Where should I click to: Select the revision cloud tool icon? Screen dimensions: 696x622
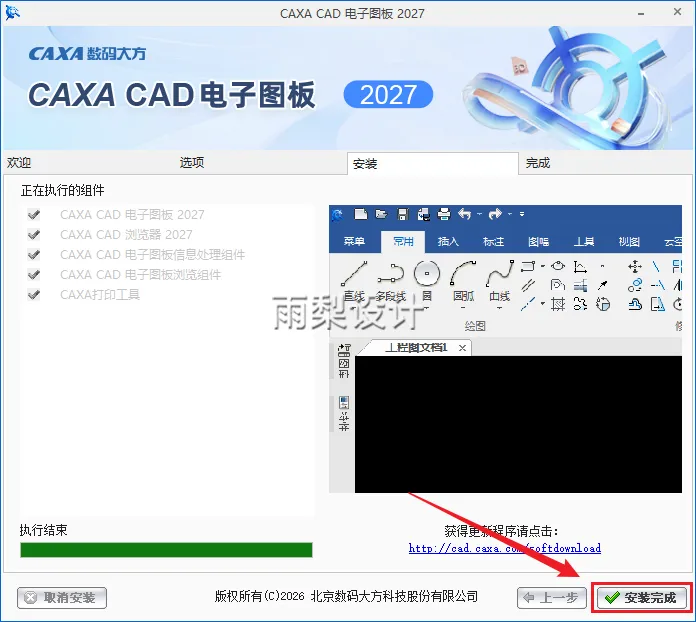click(635, 305)
